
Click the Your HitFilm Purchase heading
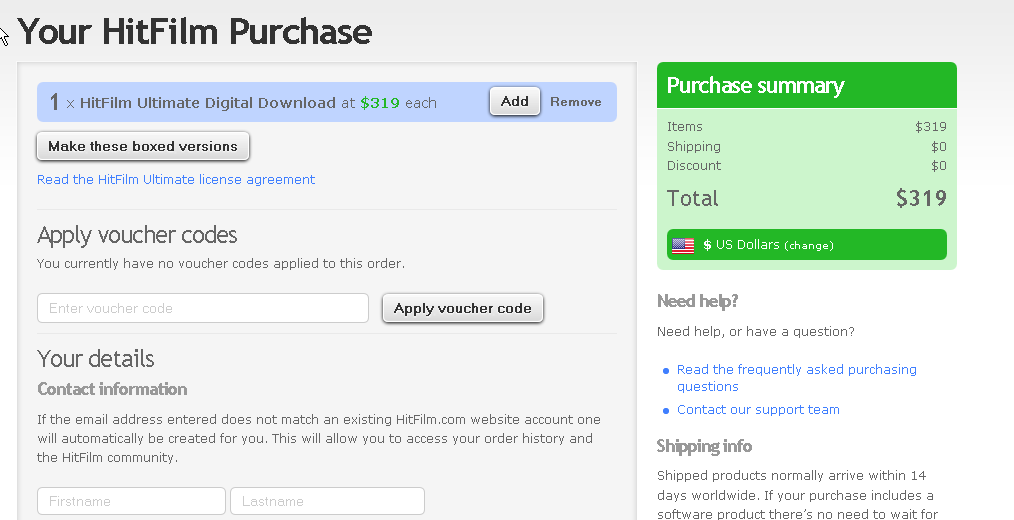click(195, 32)
